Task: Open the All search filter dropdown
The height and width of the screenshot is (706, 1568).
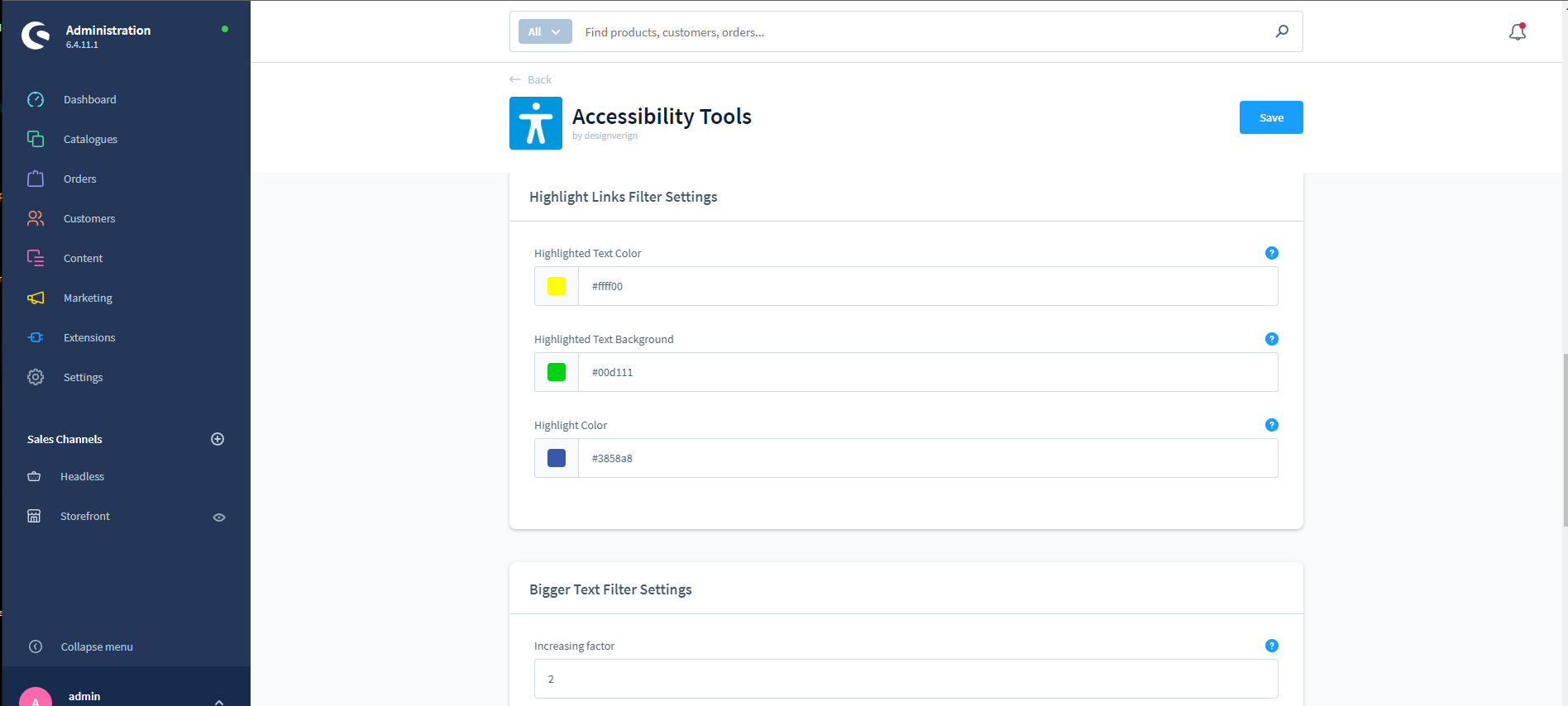Action: coord(545,31)
